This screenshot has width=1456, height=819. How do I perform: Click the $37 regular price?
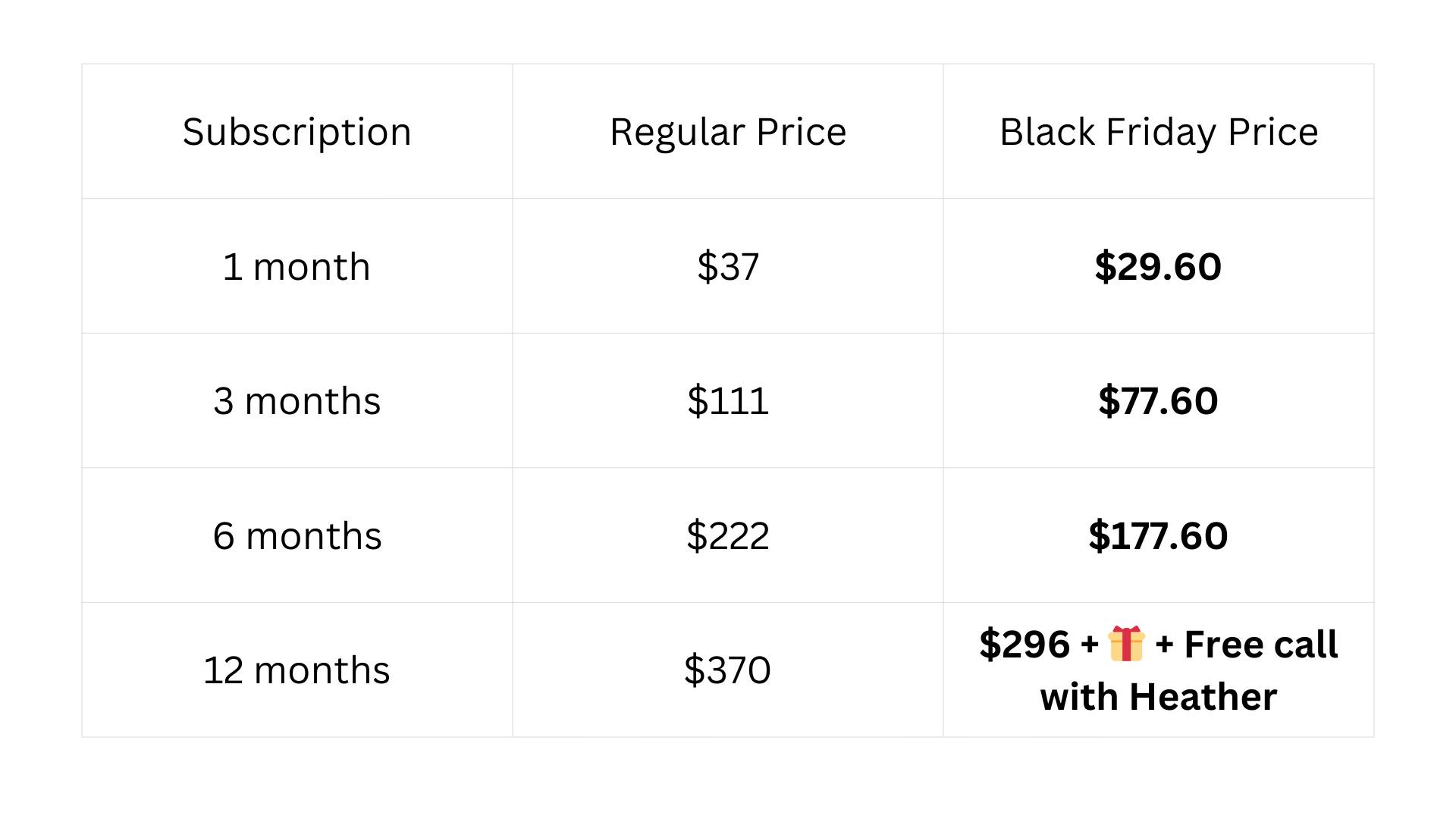coord(728,267)
